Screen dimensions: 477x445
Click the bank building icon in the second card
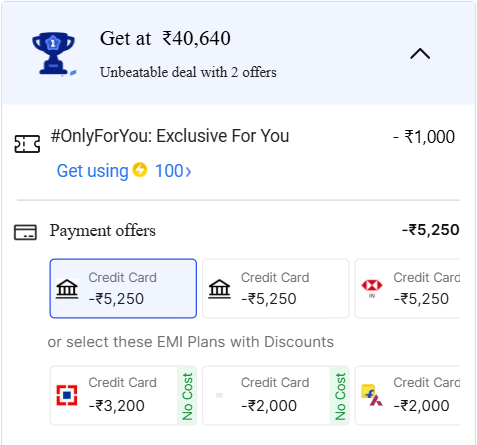[219, 289]
